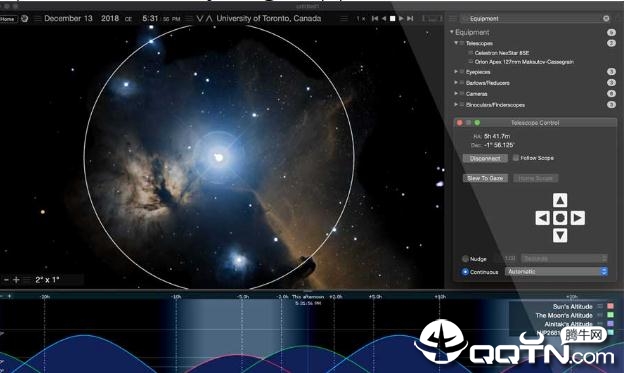Click the Slew To Gaze button
Viewport: 624px width, 373px height.
[485, 178]
